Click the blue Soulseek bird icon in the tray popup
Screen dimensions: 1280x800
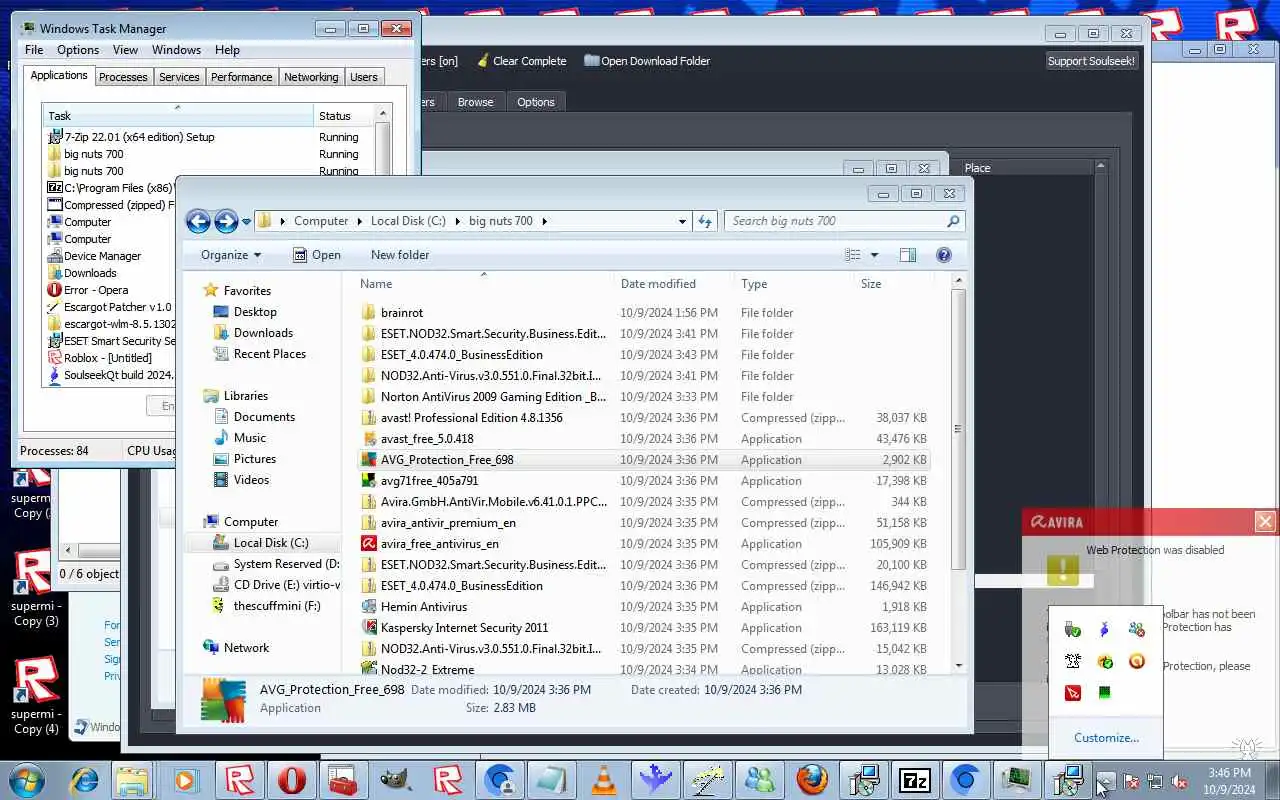tap(1105, 629)
